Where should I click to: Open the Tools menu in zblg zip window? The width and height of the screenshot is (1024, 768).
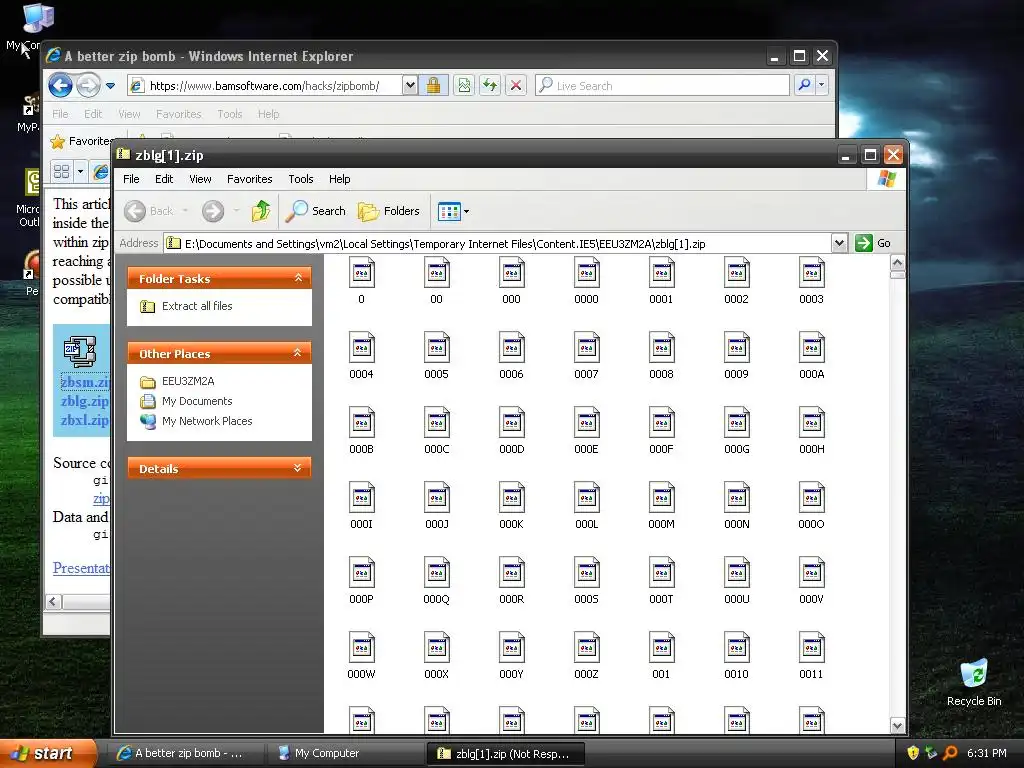pos(300,179)
